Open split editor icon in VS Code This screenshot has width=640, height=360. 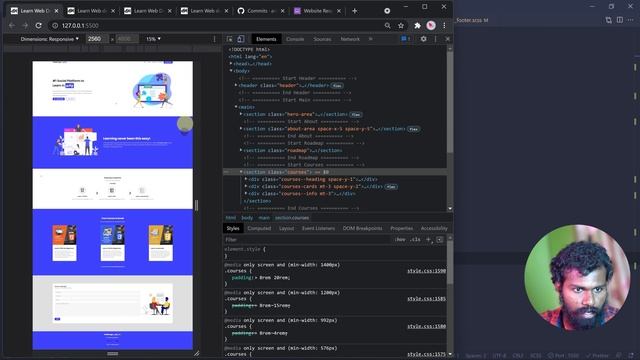(x=620, y=20)
